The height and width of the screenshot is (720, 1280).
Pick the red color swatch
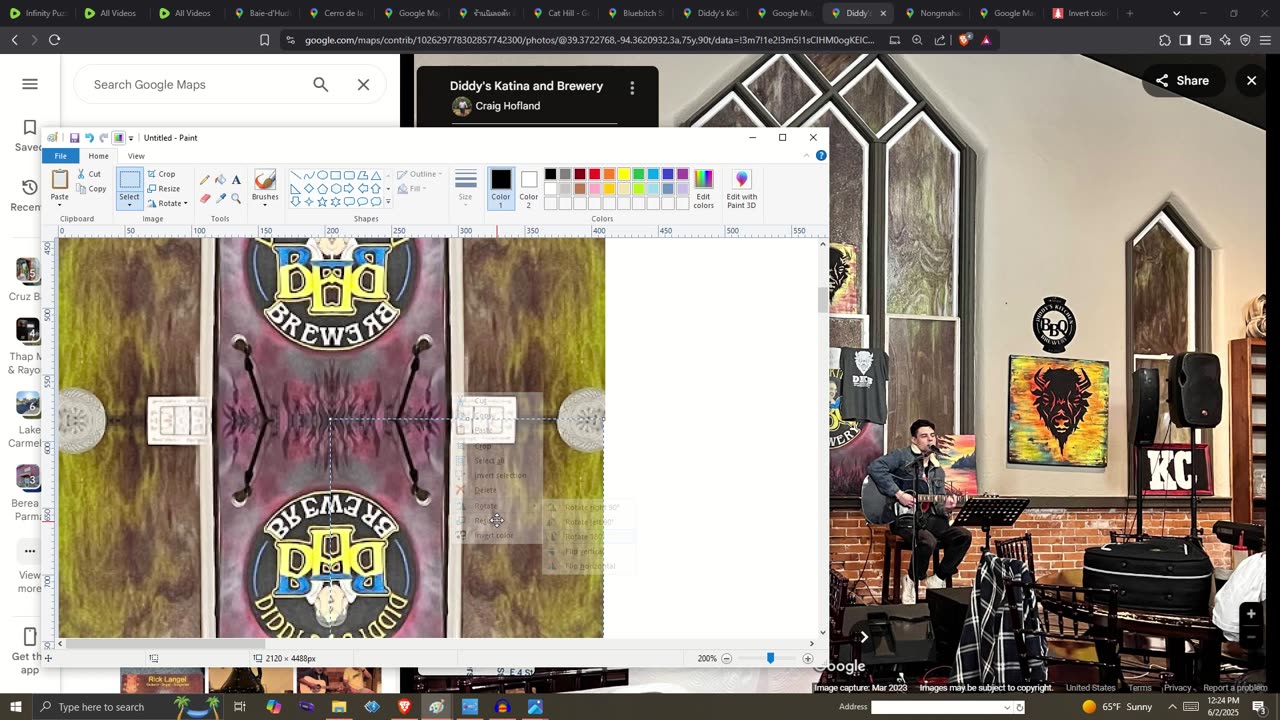(x=594, y=174)
